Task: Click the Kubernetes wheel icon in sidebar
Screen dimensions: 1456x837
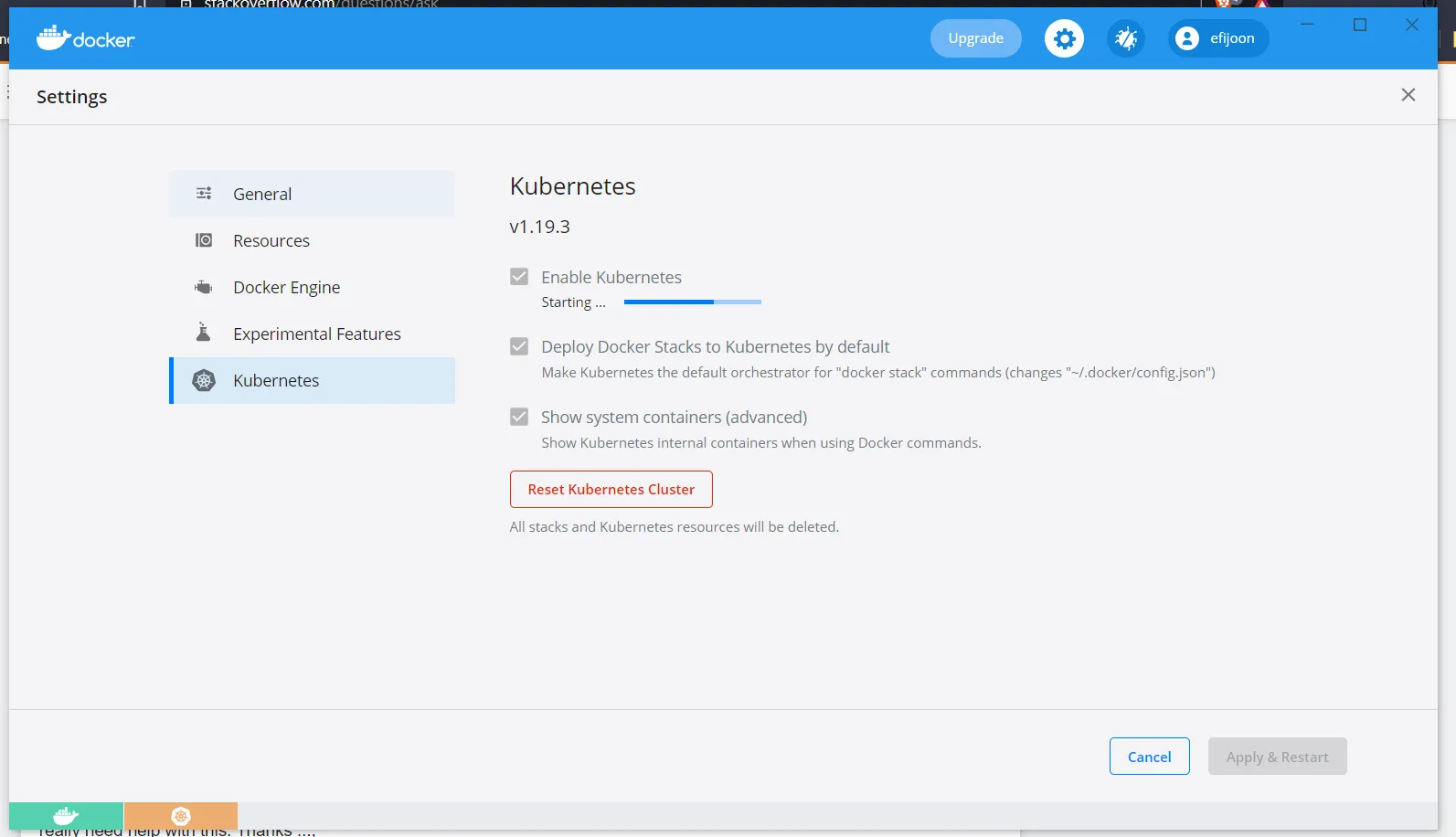Action: pyautogui.click(x=204, y=380)
